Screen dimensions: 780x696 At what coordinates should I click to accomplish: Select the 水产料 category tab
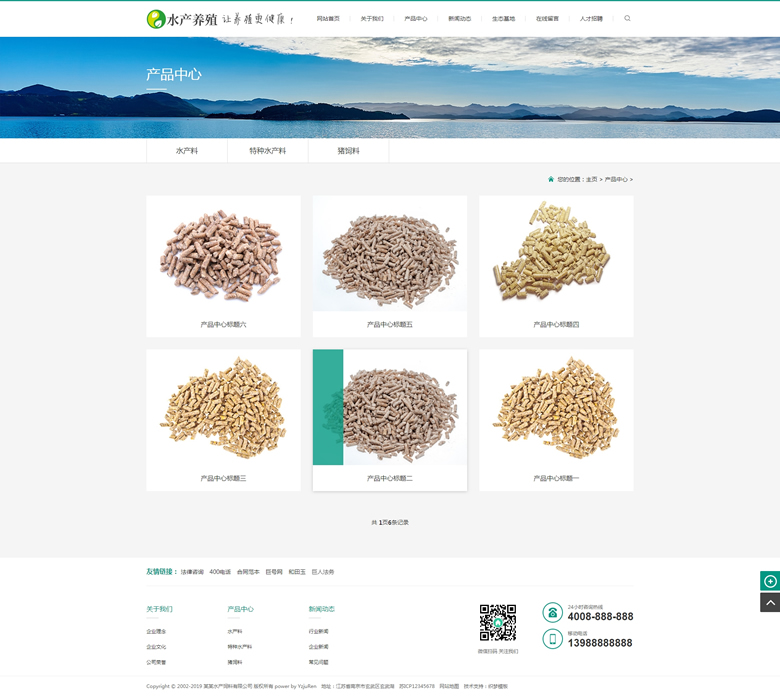tap(187, 151)
